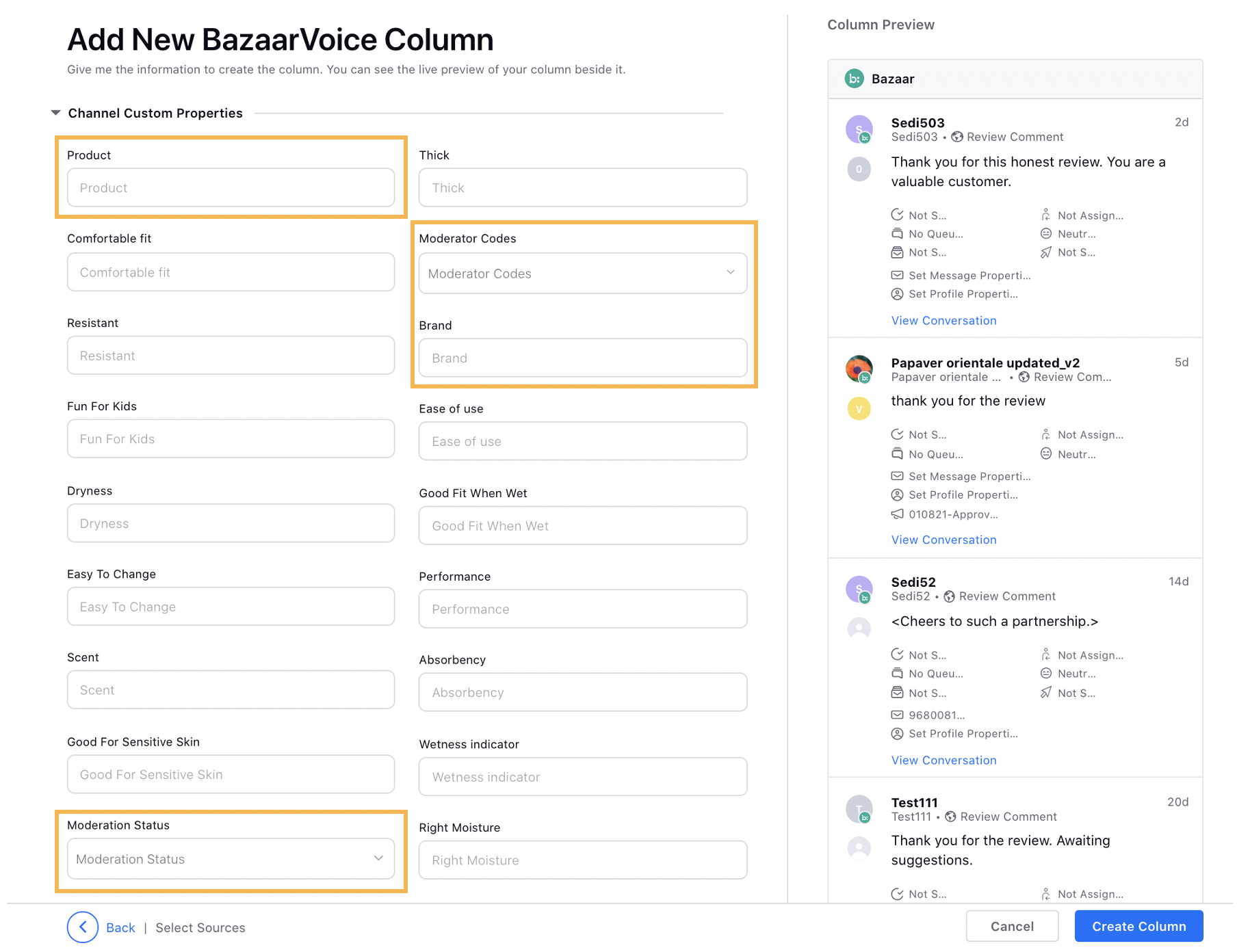Click the Back arrow circle icon
The height and width of the screenshot is (952, 1237).
point(83,927)
